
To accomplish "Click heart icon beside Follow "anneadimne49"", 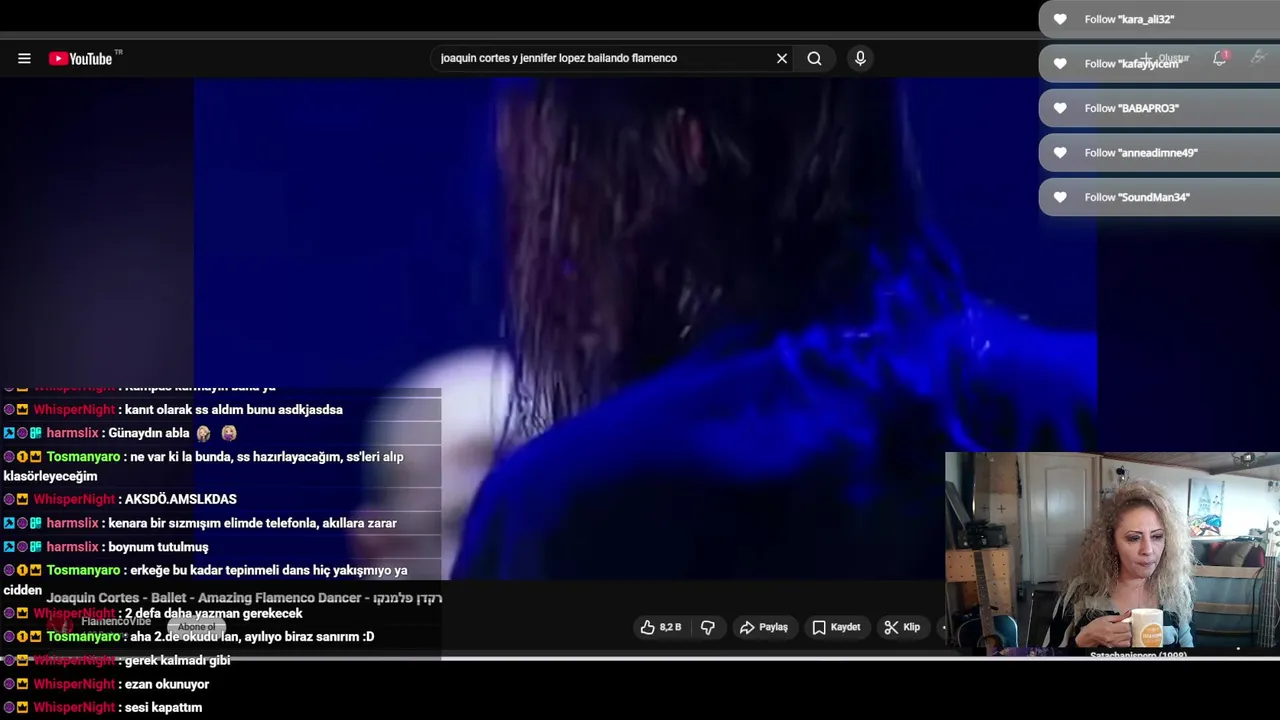I will pos(1060,152).
